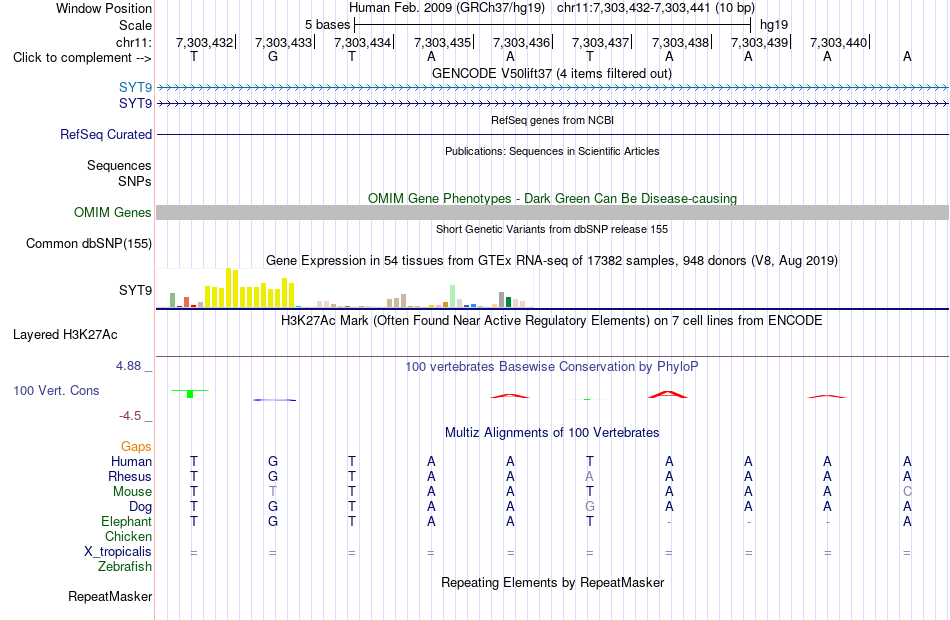Click the SYT9 label beside GTEx bar chart

coord(135,290)
